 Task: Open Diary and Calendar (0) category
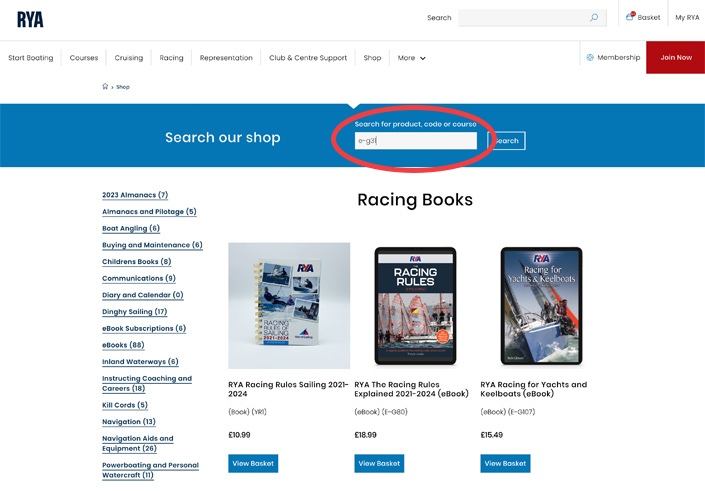tap(143, 295)
